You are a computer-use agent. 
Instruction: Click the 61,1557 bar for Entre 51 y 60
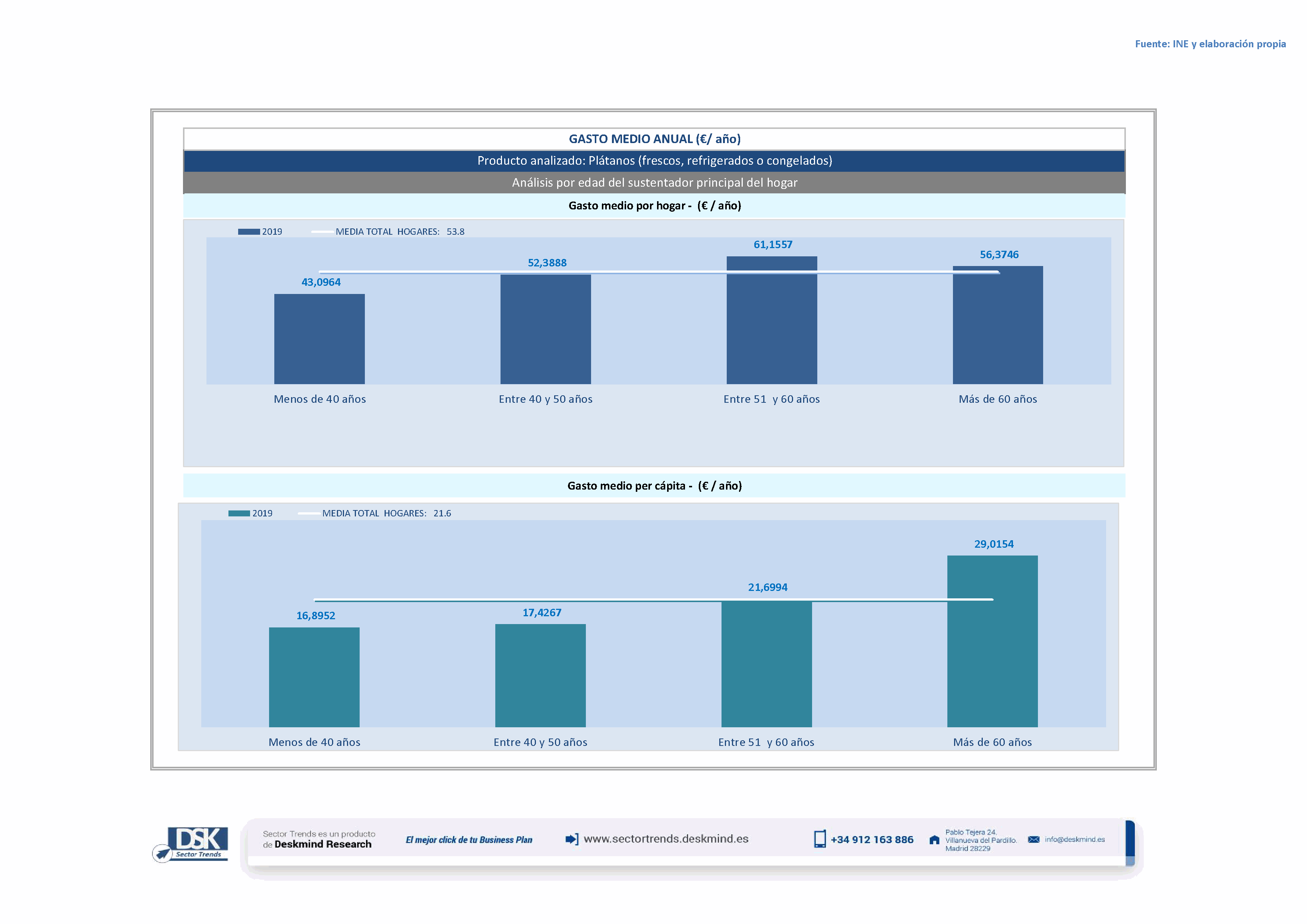click(771, 320)
